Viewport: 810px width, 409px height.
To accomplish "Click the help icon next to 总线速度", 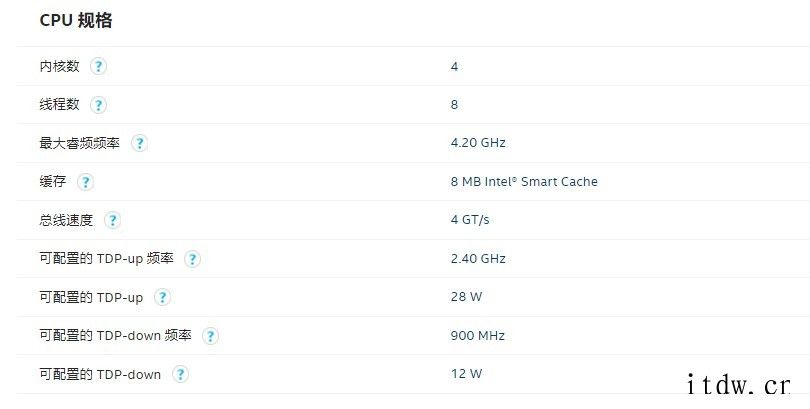I will [112, 220].
